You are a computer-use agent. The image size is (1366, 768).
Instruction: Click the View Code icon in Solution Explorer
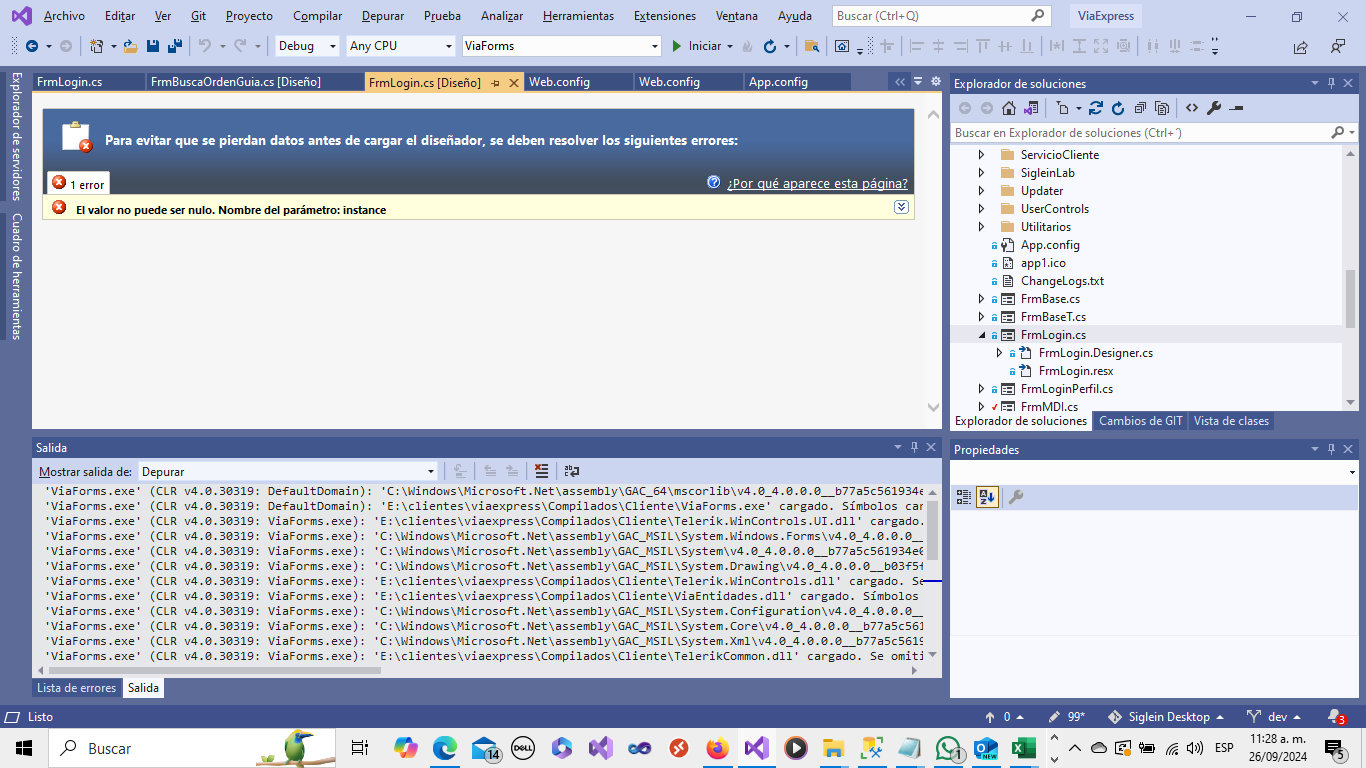(x=1192, y=108)
